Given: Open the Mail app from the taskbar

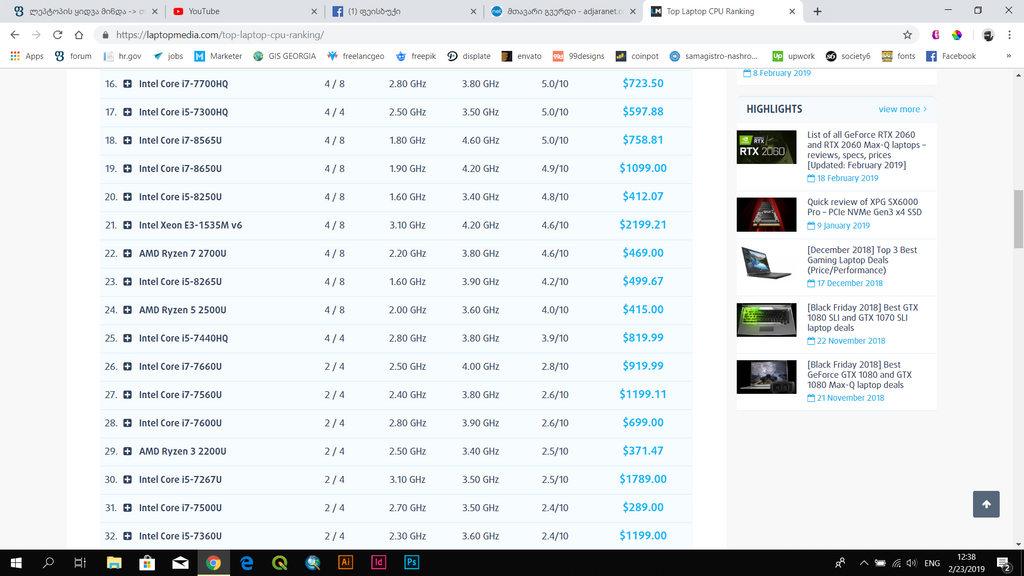Looking at the screenshot, I should 180,562.
